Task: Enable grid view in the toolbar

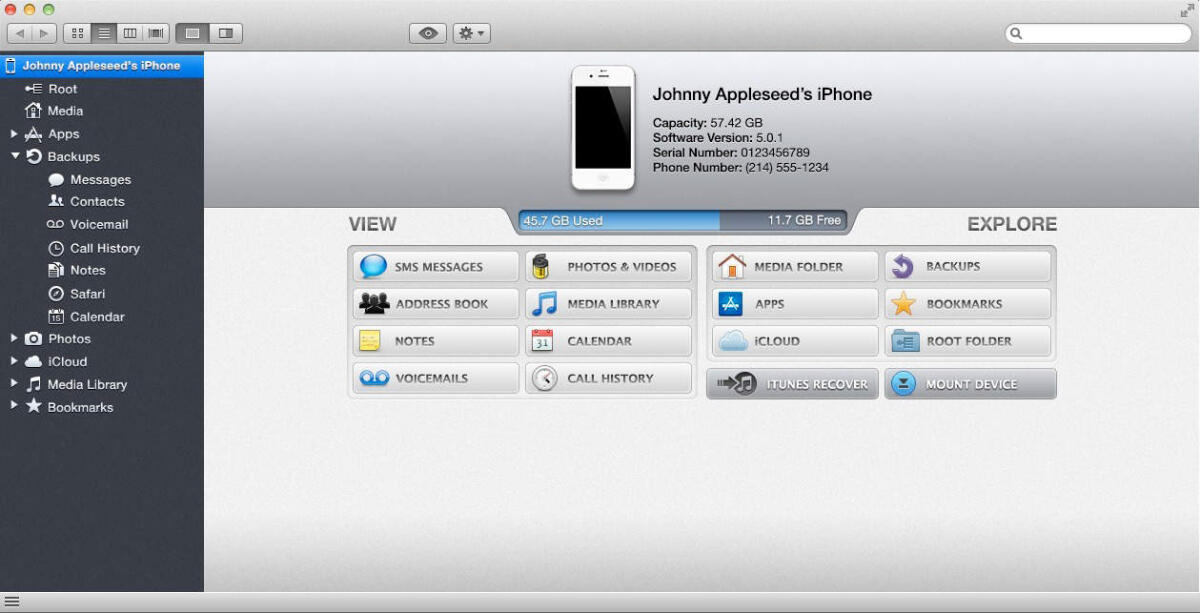Action: [77, 32]
